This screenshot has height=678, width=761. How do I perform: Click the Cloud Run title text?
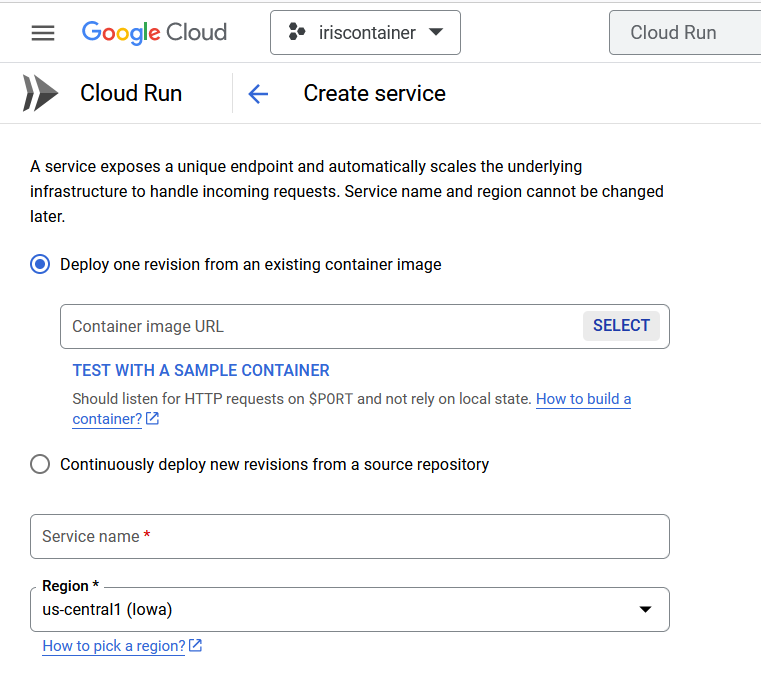pyautogui.click(x=131, y=93)
